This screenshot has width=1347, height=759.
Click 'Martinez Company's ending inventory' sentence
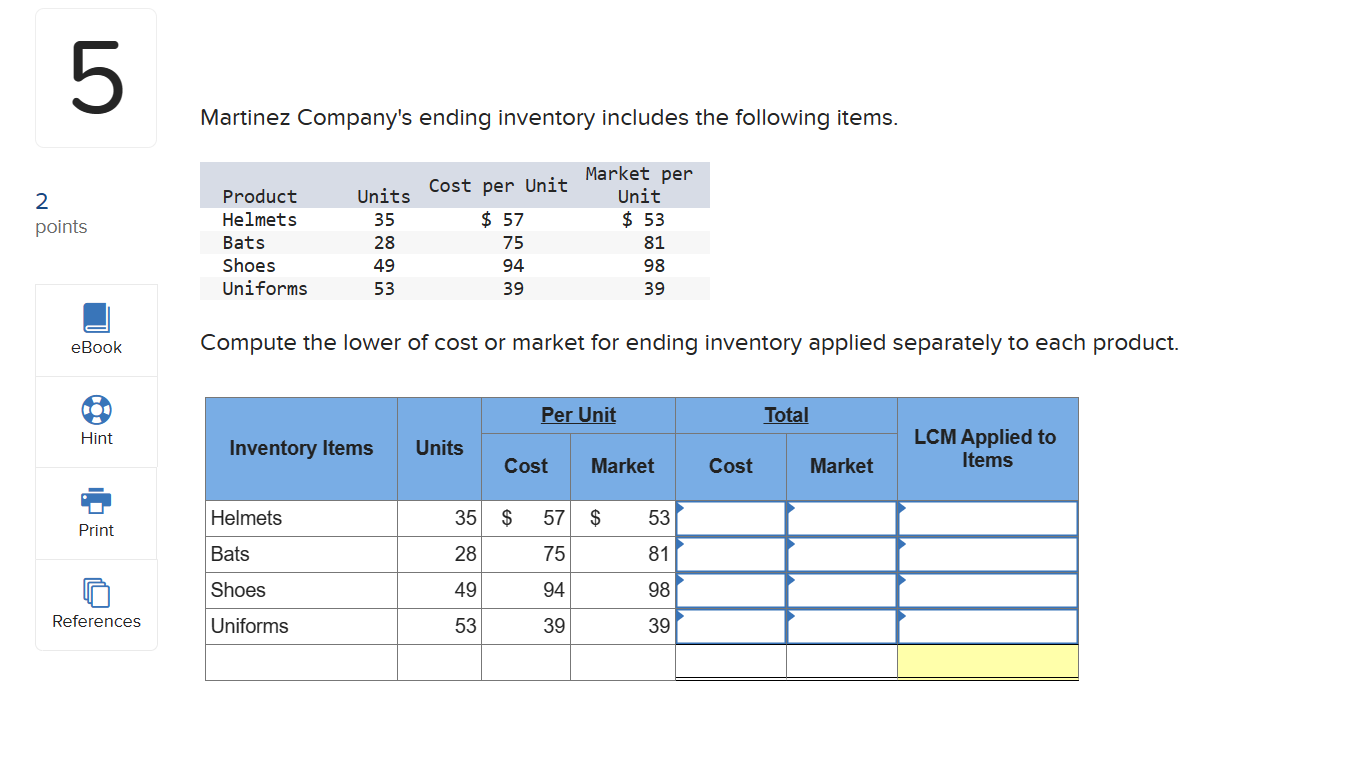(549, 118)
